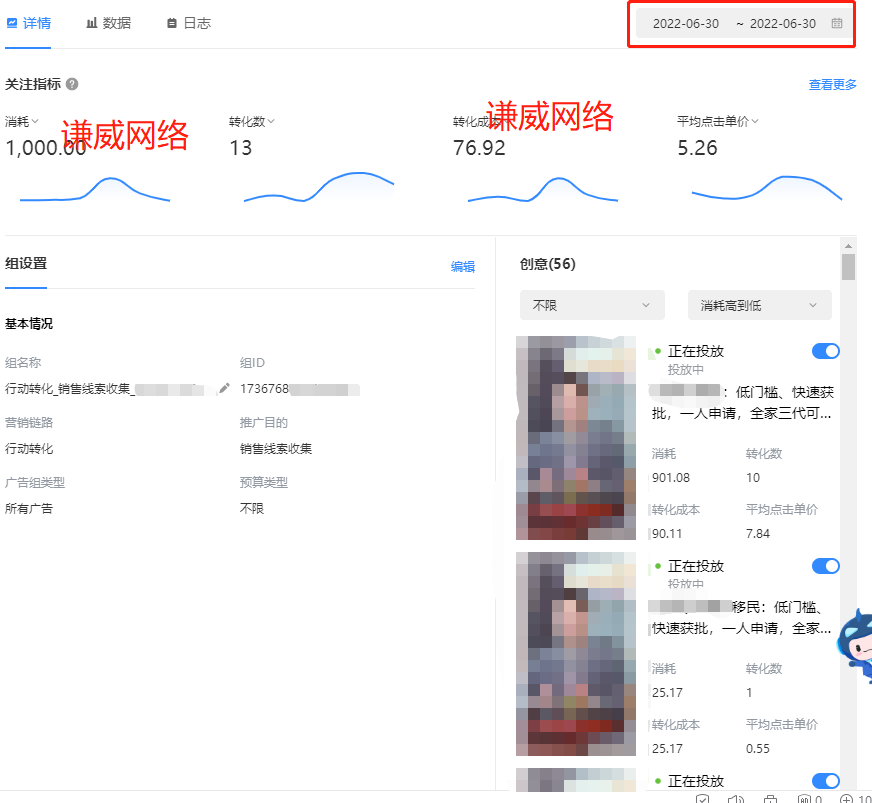Screen dimensions: 872x803
Task: Open the 不限 creative filter dropdown
Action: click(592, 305)
